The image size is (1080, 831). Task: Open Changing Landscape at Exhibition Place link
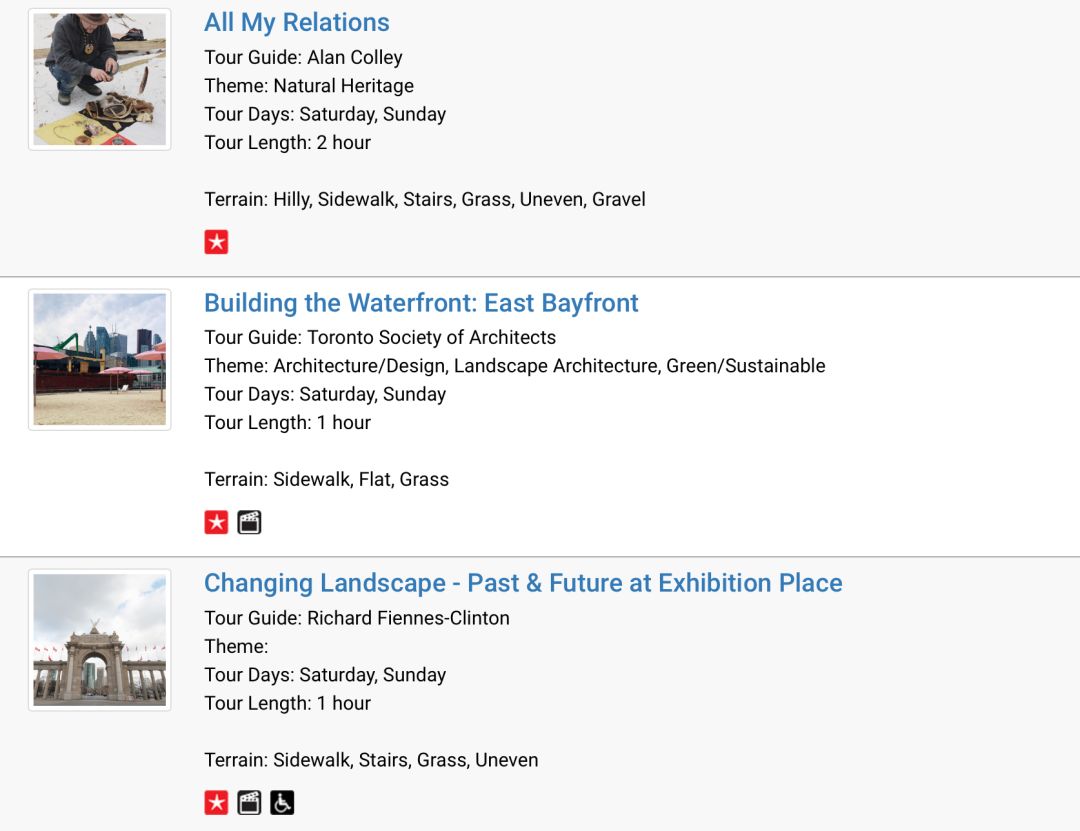coord(523,583)
